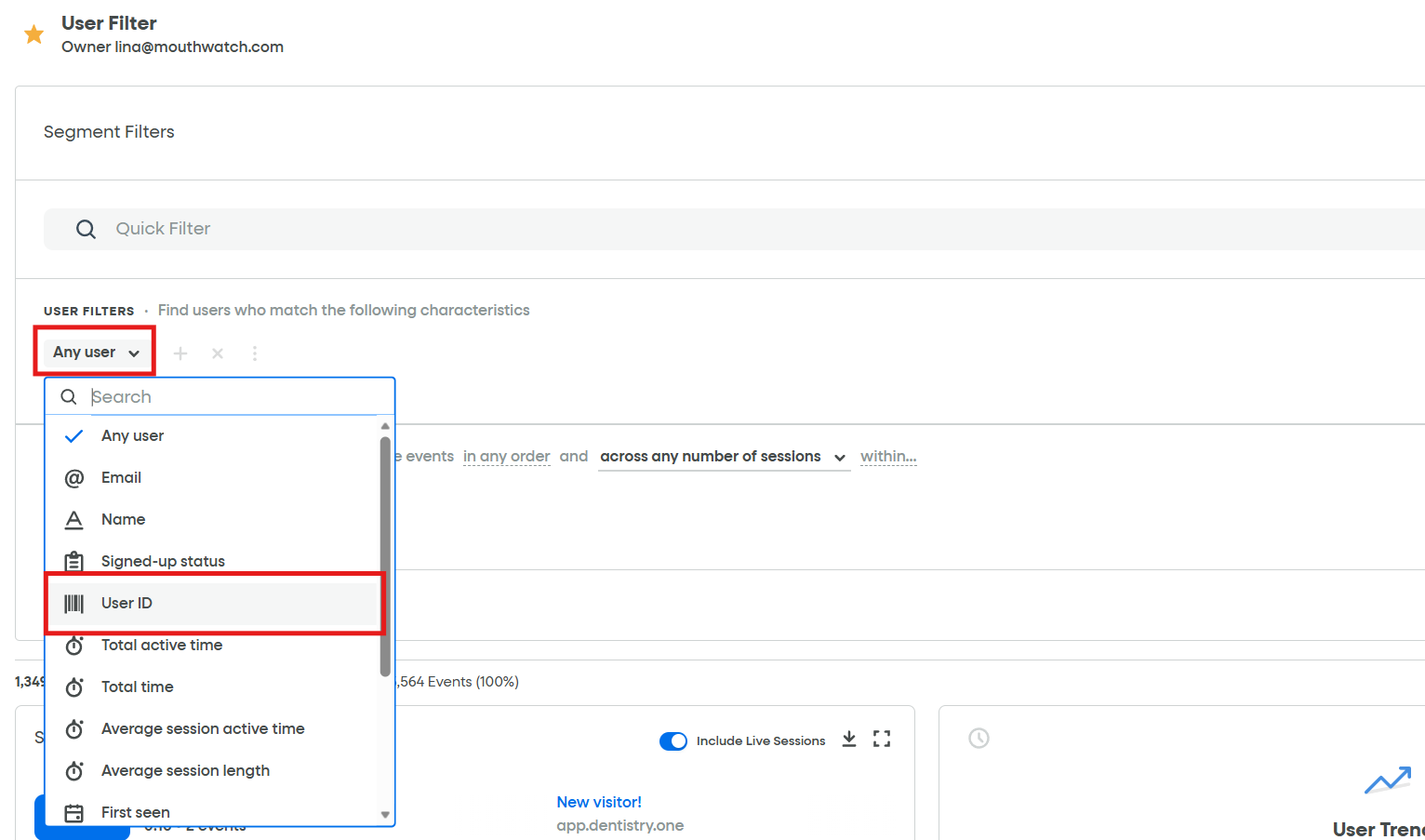The width and height of the screenshot is (1425, 840).
Task: Select Average session length from the list
Action: 185,770
